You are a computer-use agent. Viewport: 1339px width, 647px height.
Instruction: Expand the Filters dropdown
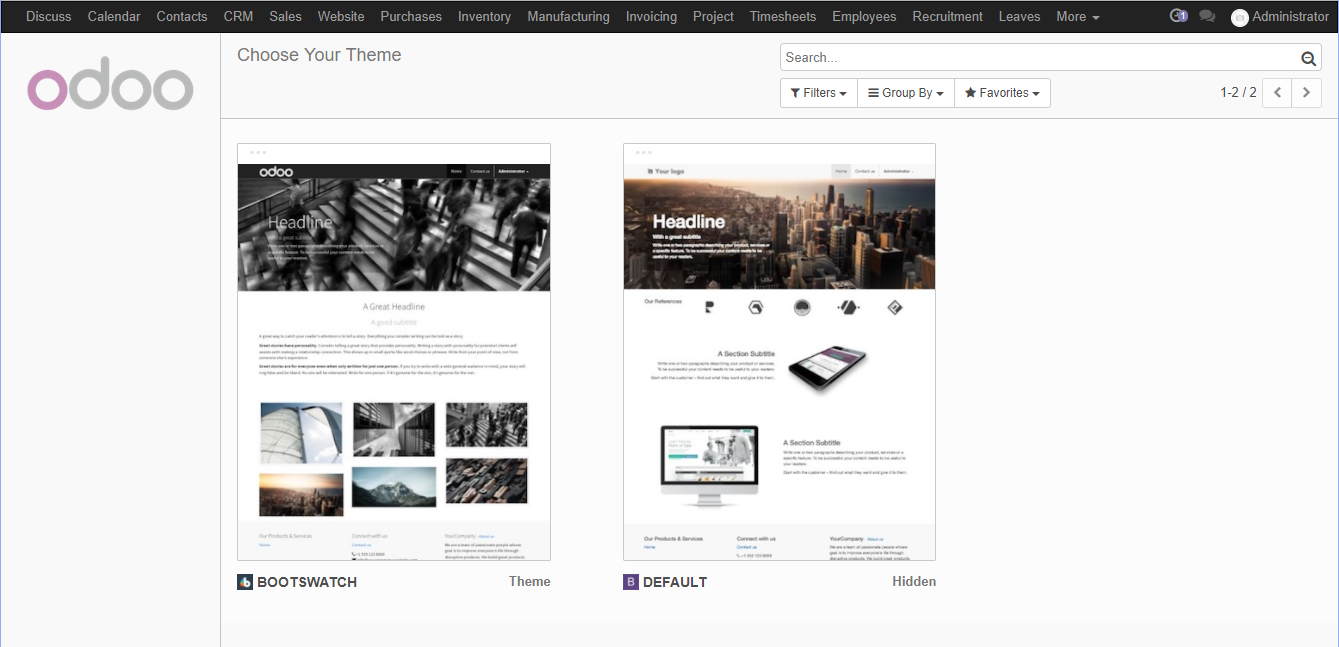pos(819,93)
